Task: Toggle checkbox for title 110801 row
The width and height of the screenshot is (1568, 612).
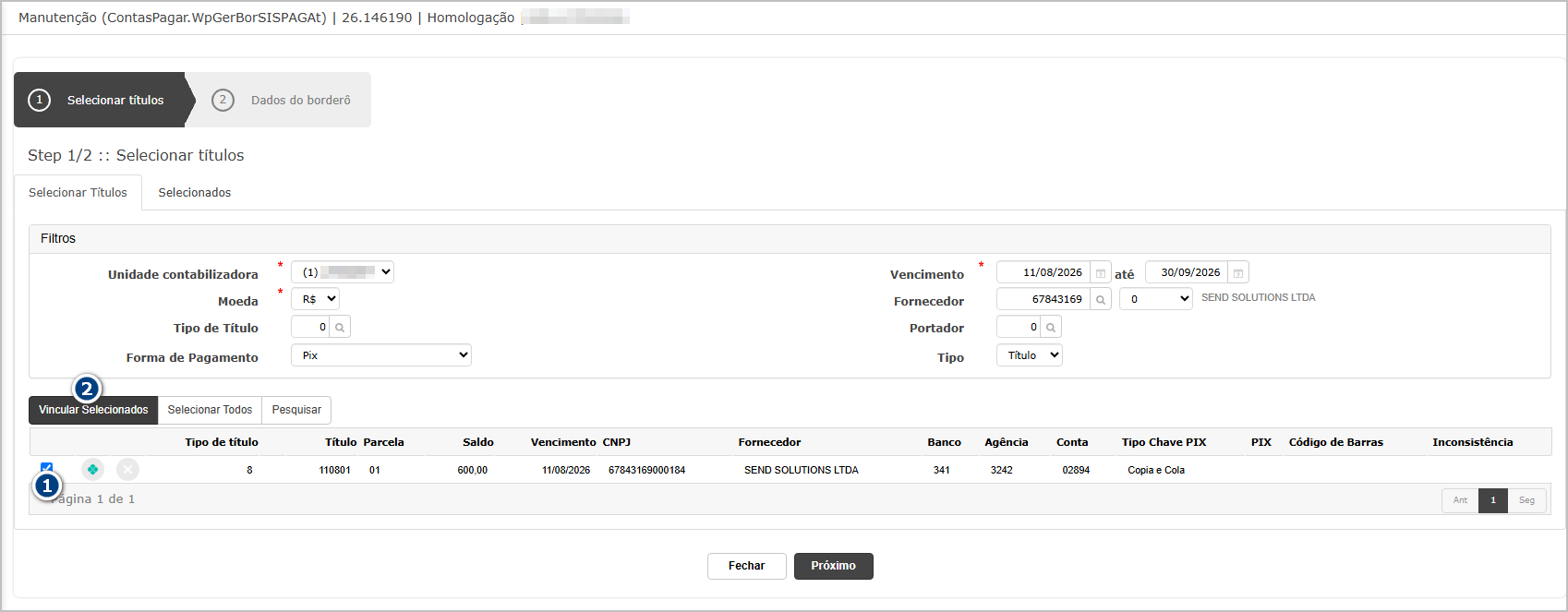Action: (x=46, y=468)
